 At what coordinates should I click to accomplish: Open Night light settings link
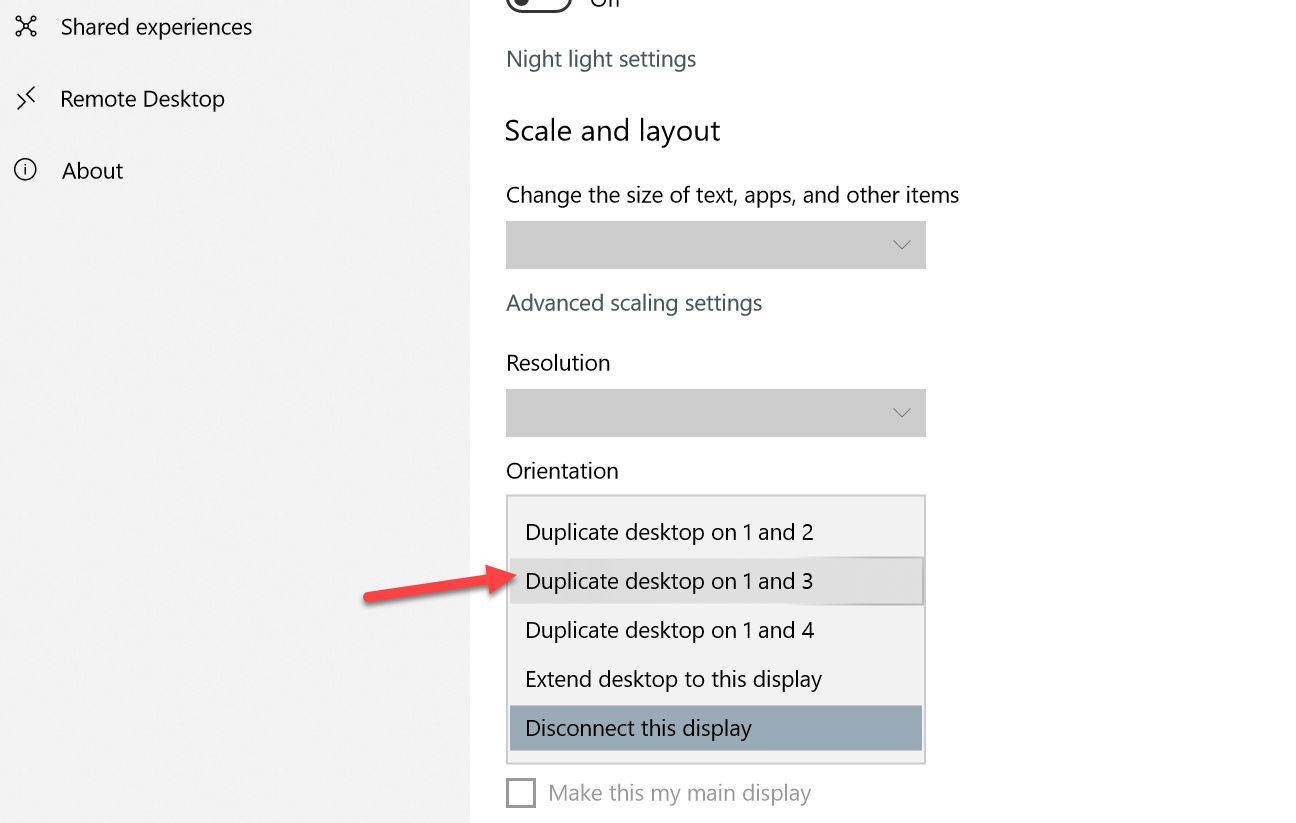click(601, 59)
